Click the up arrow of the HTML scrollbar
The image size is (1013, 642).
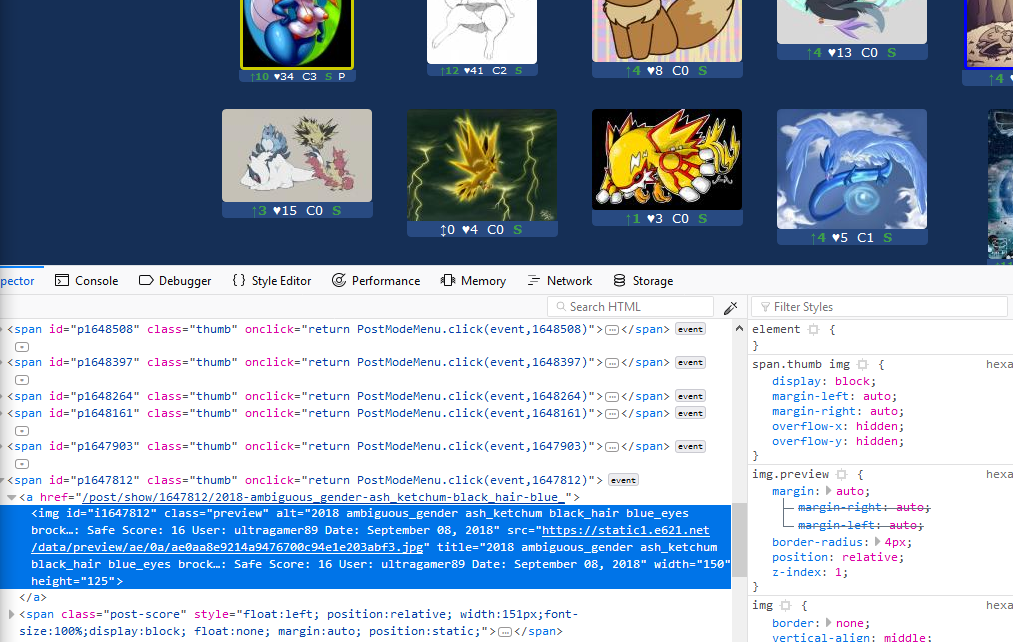tap(739, 329)
